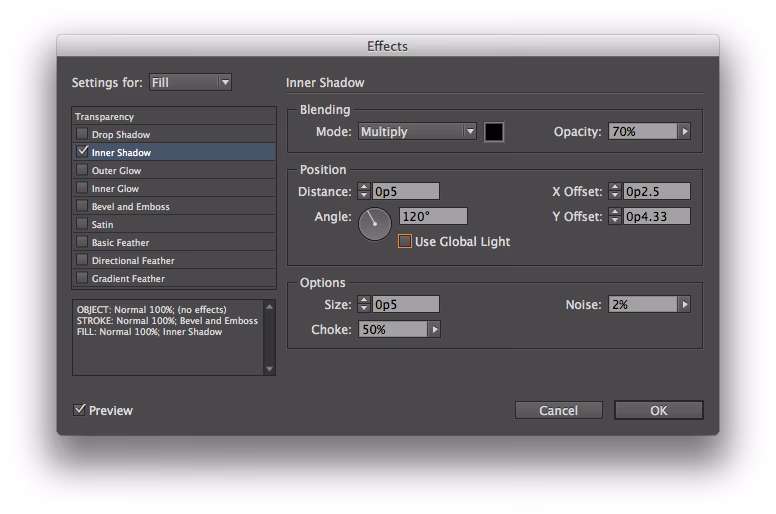Select Gradient Feather in the effects list
The image size is (776, 514).
tap(128, 278)
